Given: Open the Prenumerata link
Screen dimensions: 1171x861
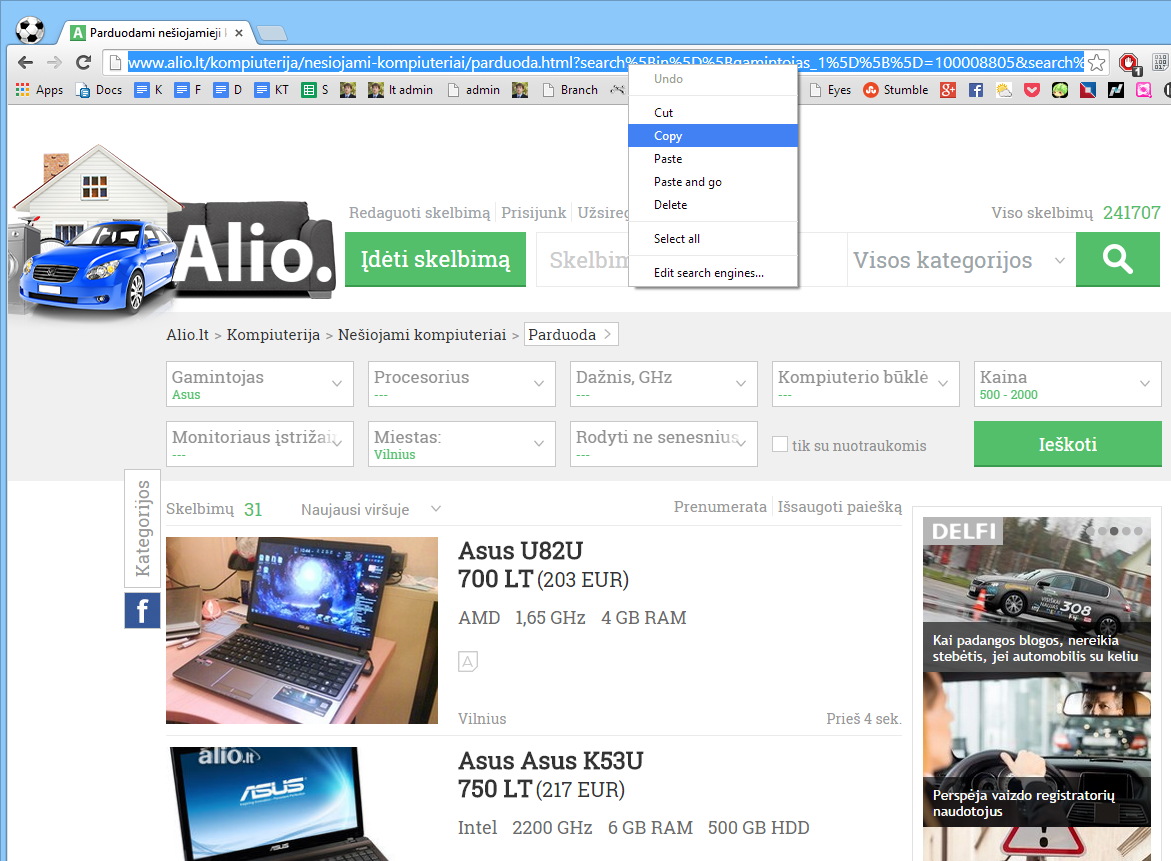Looking at the screenshot, I should (720, 507).
